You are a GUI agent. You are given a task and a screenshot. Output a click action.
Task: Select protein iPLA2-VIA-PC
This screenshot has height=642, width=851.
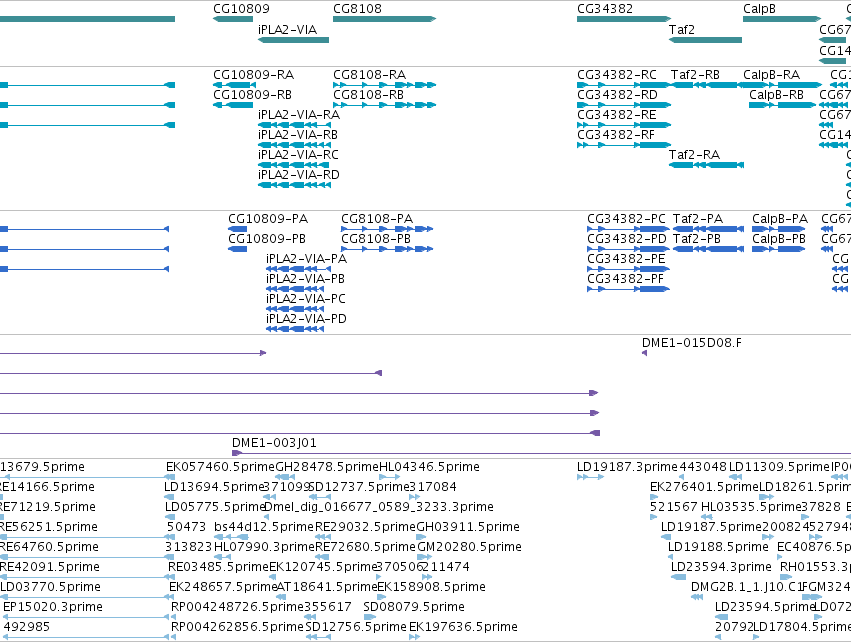(x=306, y=299)
